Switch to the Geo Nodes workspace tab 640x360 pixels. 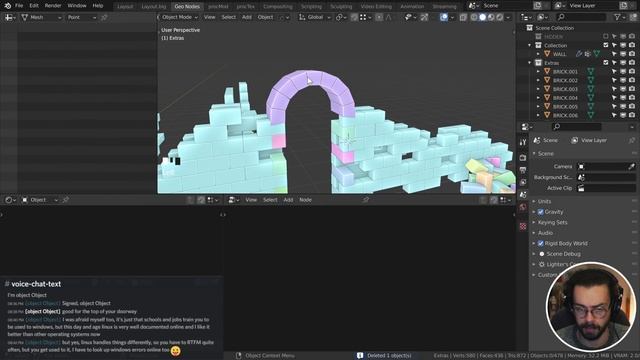pyautogui.click(x=187, y=7)
